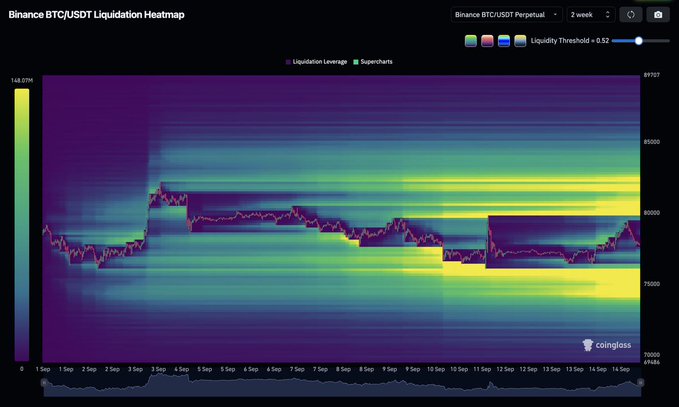Click the left handle of the bottom range navigator
This screenshot has width=679, height=407.
(44, 383)
